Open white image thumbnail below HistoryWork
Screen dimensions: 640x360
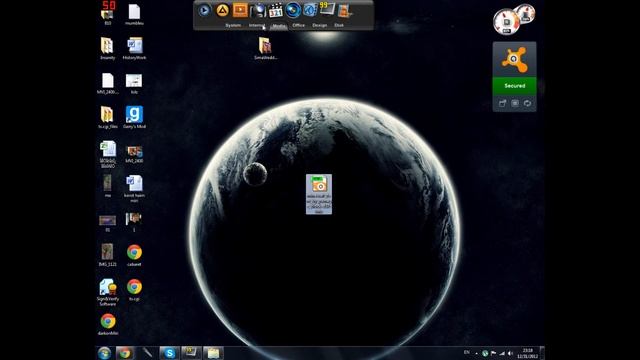(x=134, y=83)
